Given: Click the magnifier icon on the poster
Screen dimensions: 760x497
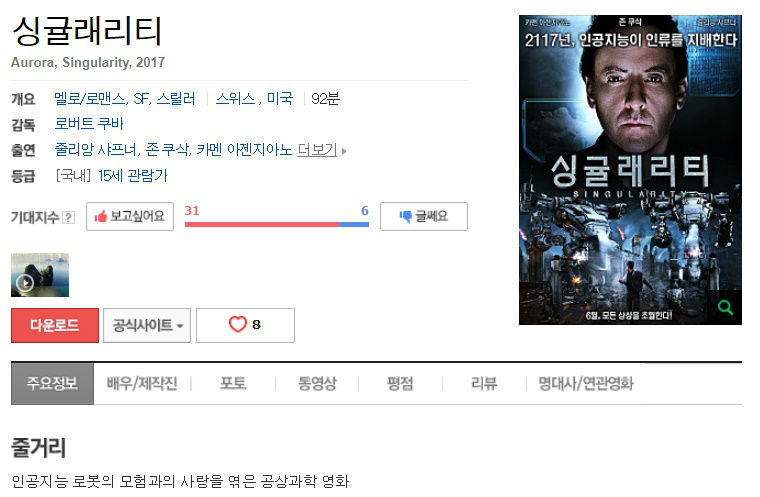Looking at the screenshot, I should point(725,307).
